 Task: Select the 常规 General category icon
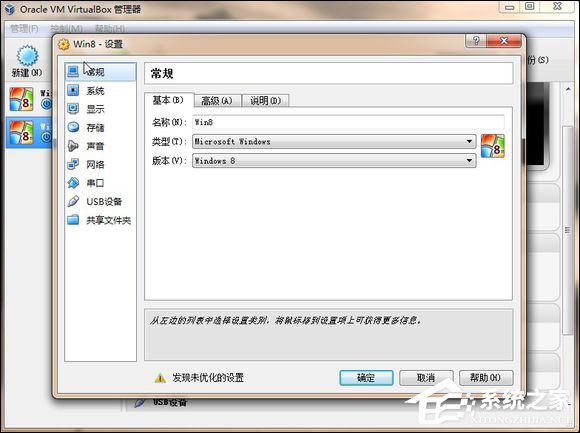[73, 71]
